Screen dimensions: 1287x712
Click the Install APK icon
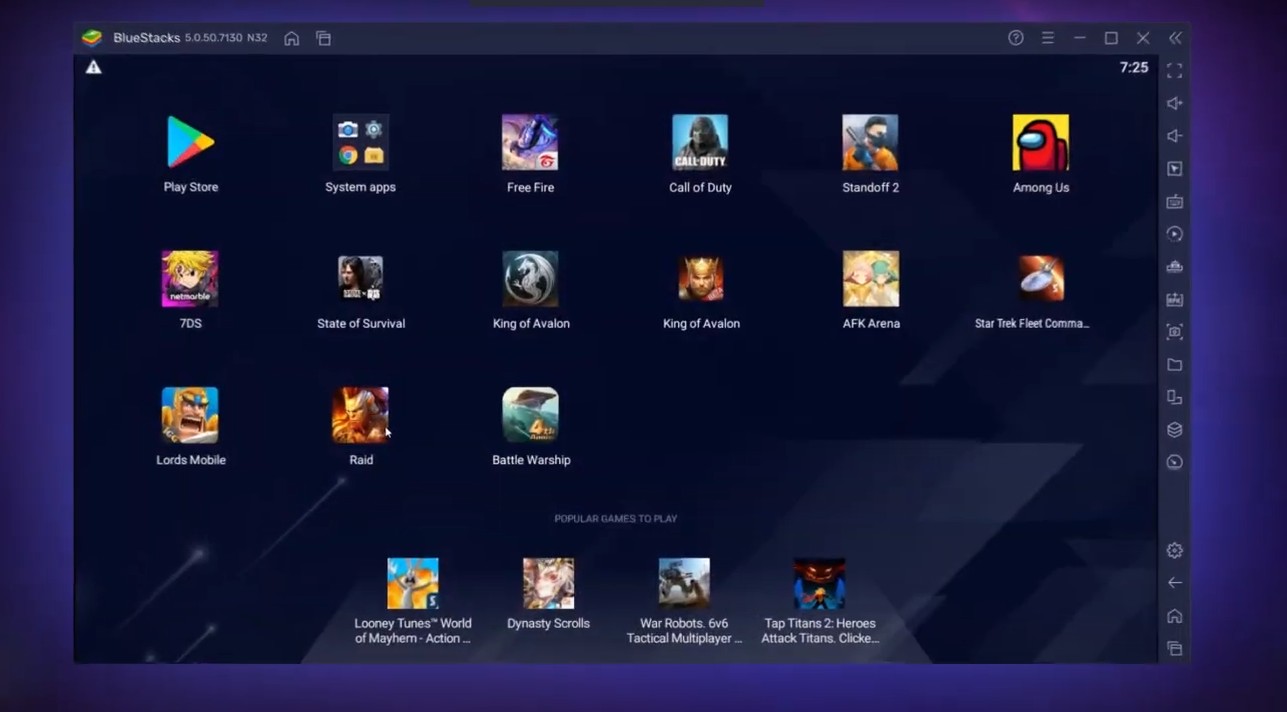(x=1175, y=299)
